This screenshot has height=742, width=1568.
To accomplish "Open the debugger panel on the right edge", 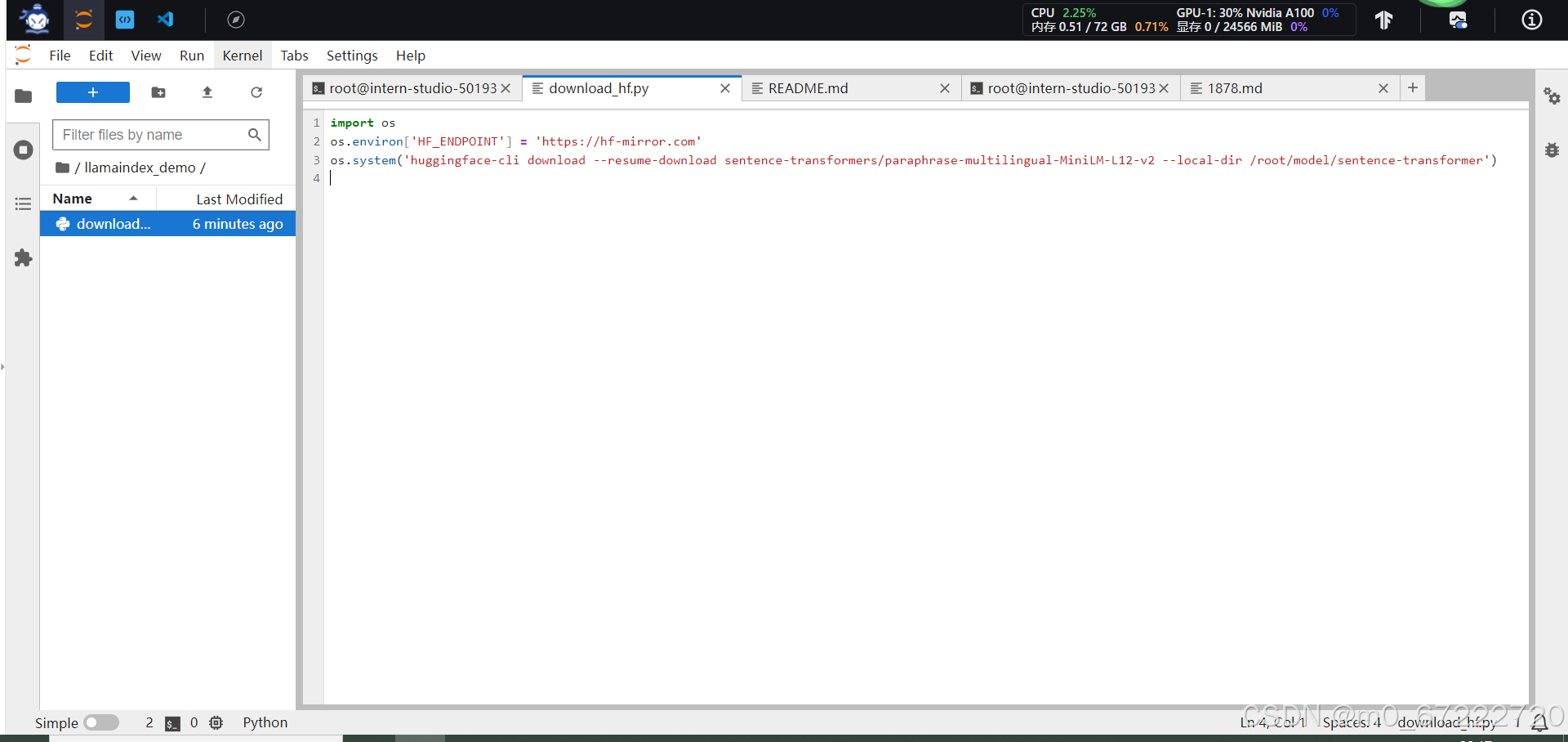I will (x=1552, y=150).
